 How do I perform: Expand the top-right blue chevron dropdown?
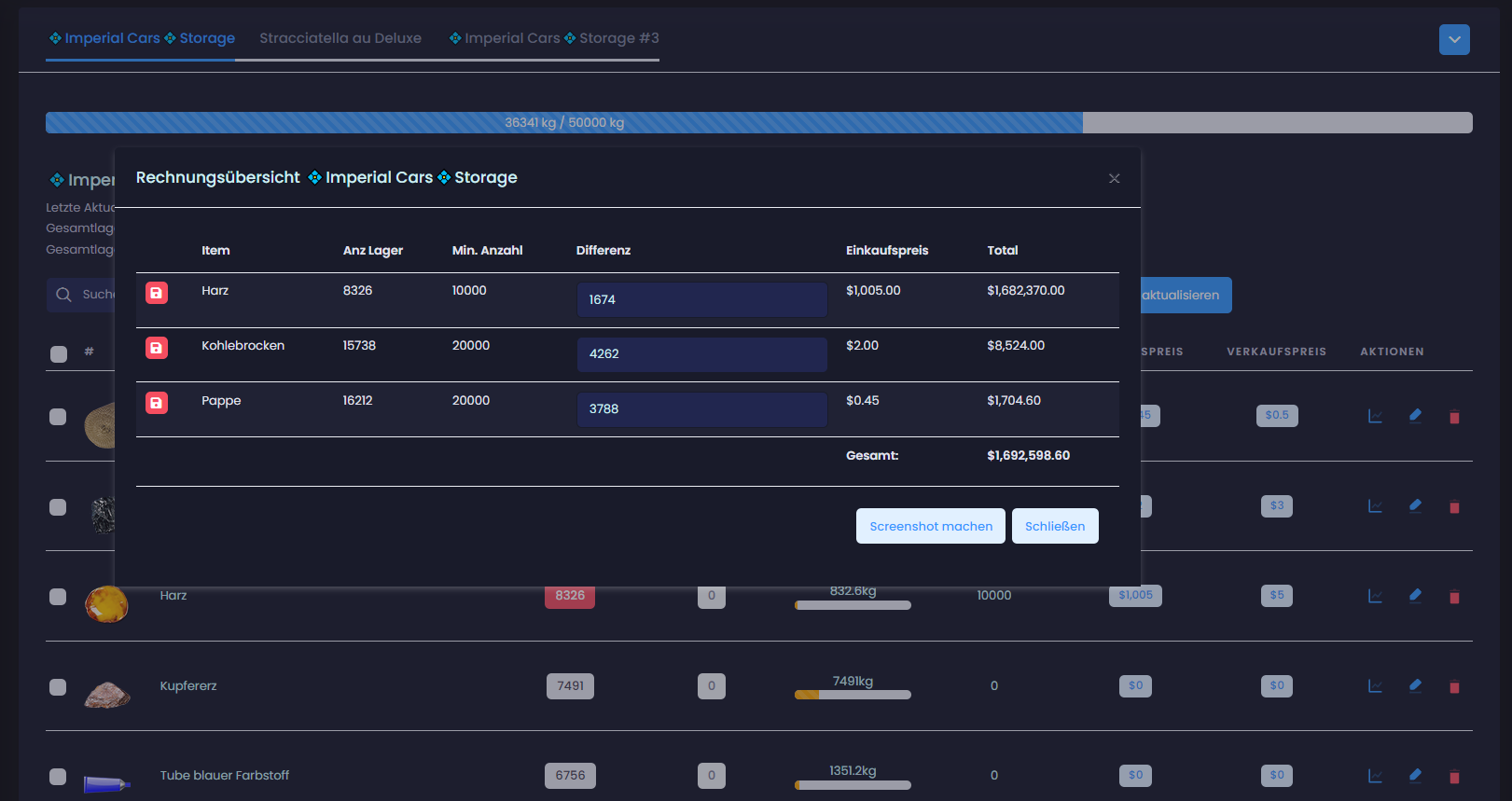(x=1454, y=39)
